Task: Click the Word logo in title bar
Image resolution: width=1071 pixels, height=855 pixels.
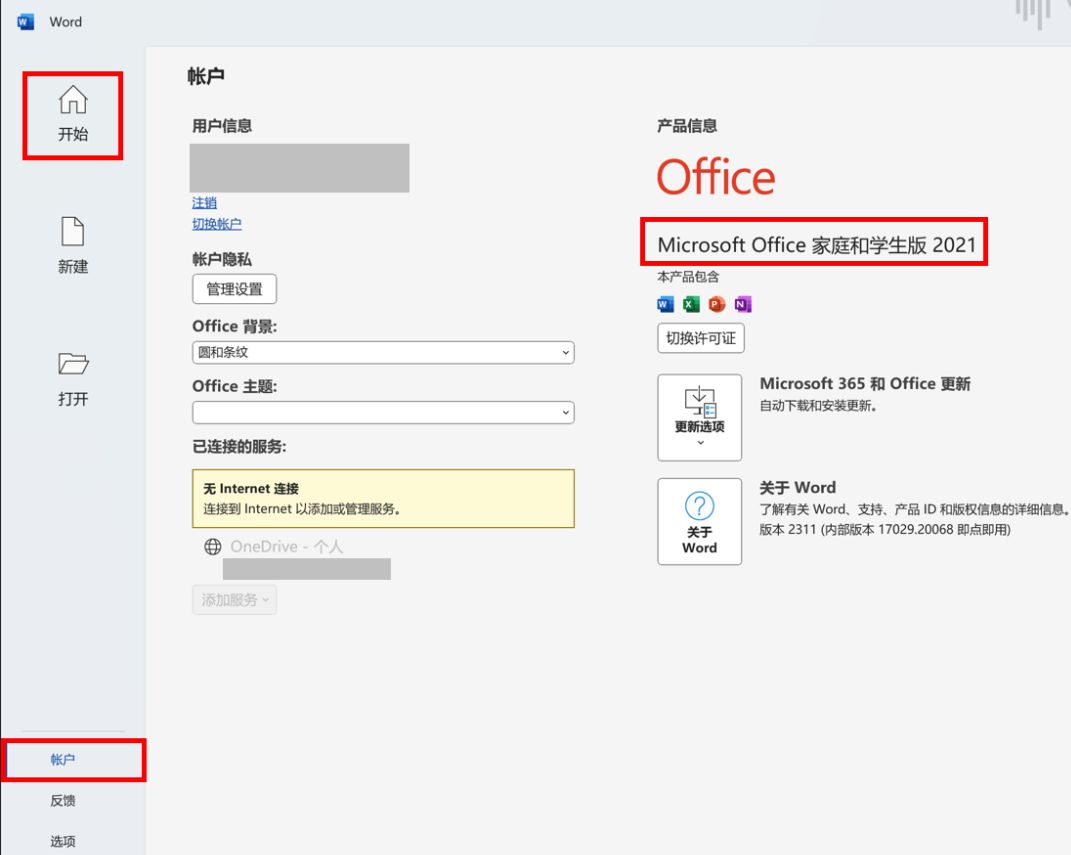Action: 25,22
